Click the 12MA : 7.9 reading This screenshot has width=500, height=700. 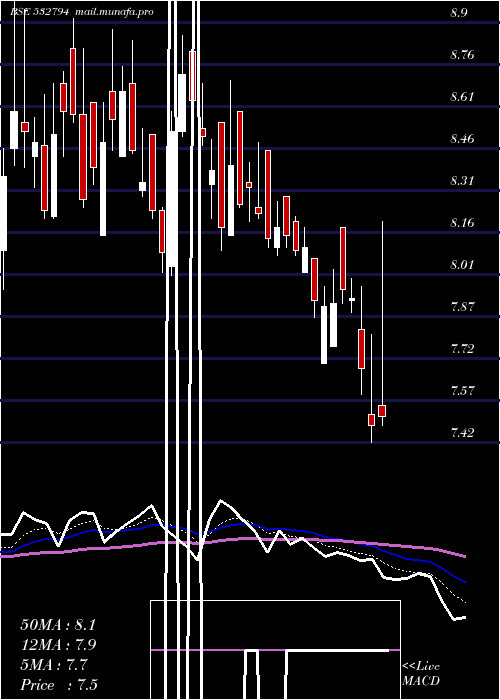(58, 645)
